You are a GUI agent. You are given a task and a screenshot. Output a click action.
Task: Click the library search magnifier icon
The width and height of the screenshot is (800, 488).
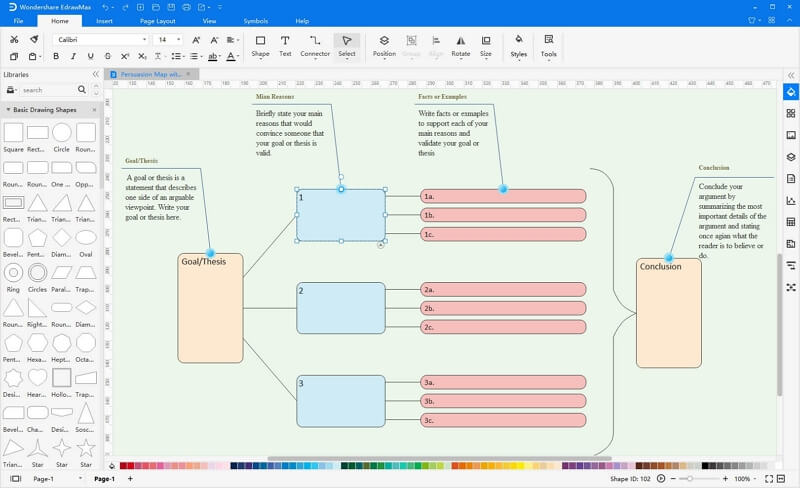tap(82, 90)
